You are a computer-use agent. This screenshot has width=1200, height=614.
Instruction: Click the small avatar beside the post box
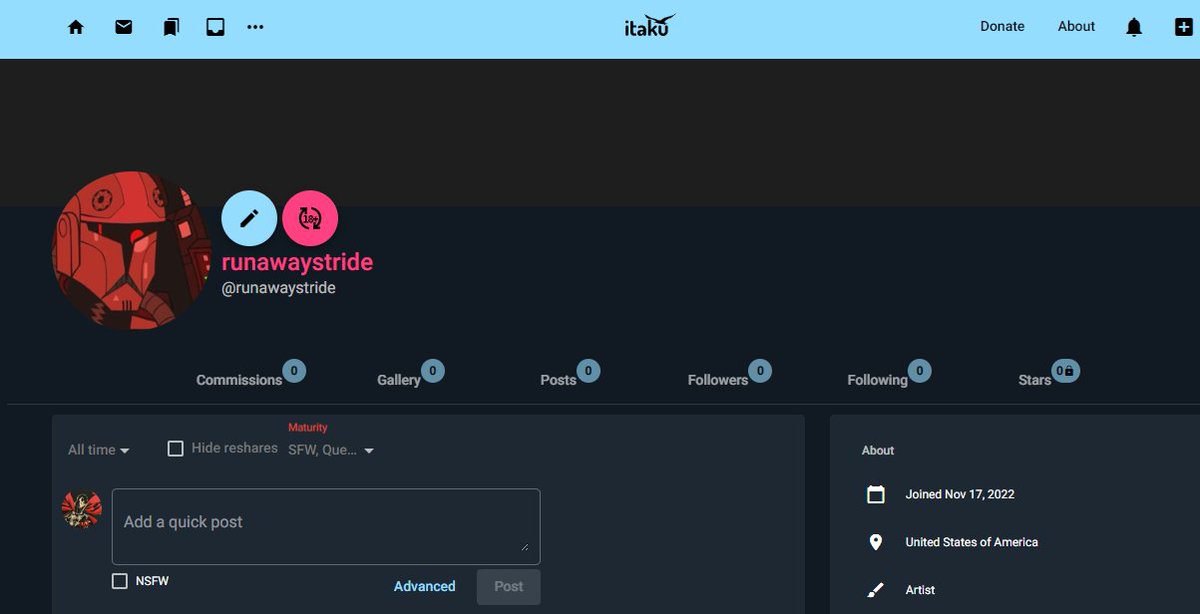(x=81, y=510)
